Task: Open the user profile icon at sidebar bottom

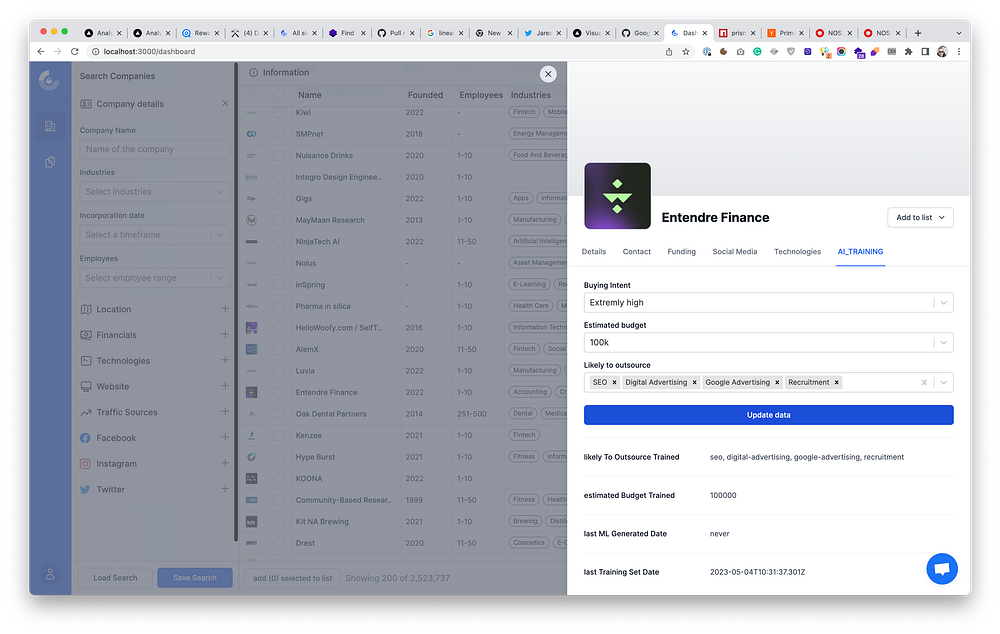Action: coord(50,574)
